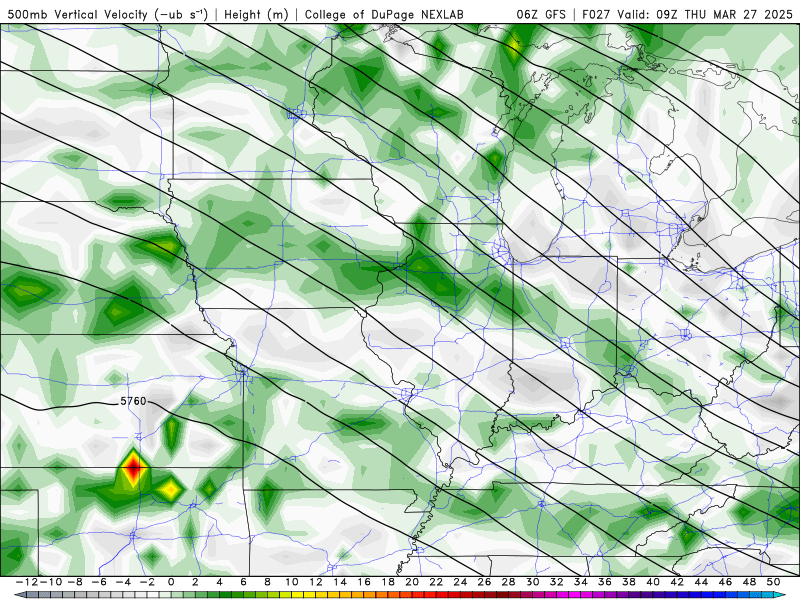Click the '06Z GFS' model run text
800x600 pixels.
(x=541, y=15)
